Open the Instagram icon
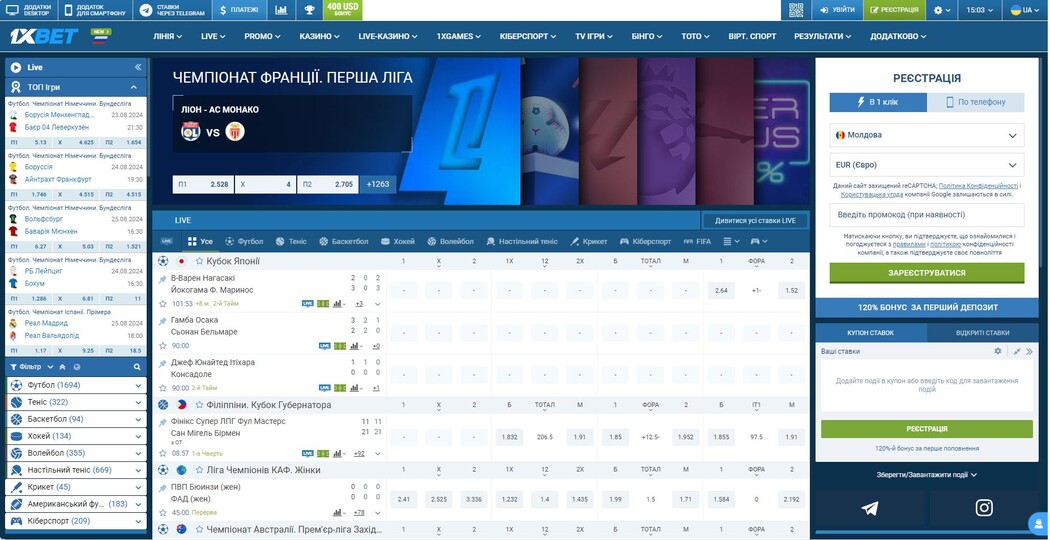The height and width of the screenshot is (540, 1050). coord(984,508)
